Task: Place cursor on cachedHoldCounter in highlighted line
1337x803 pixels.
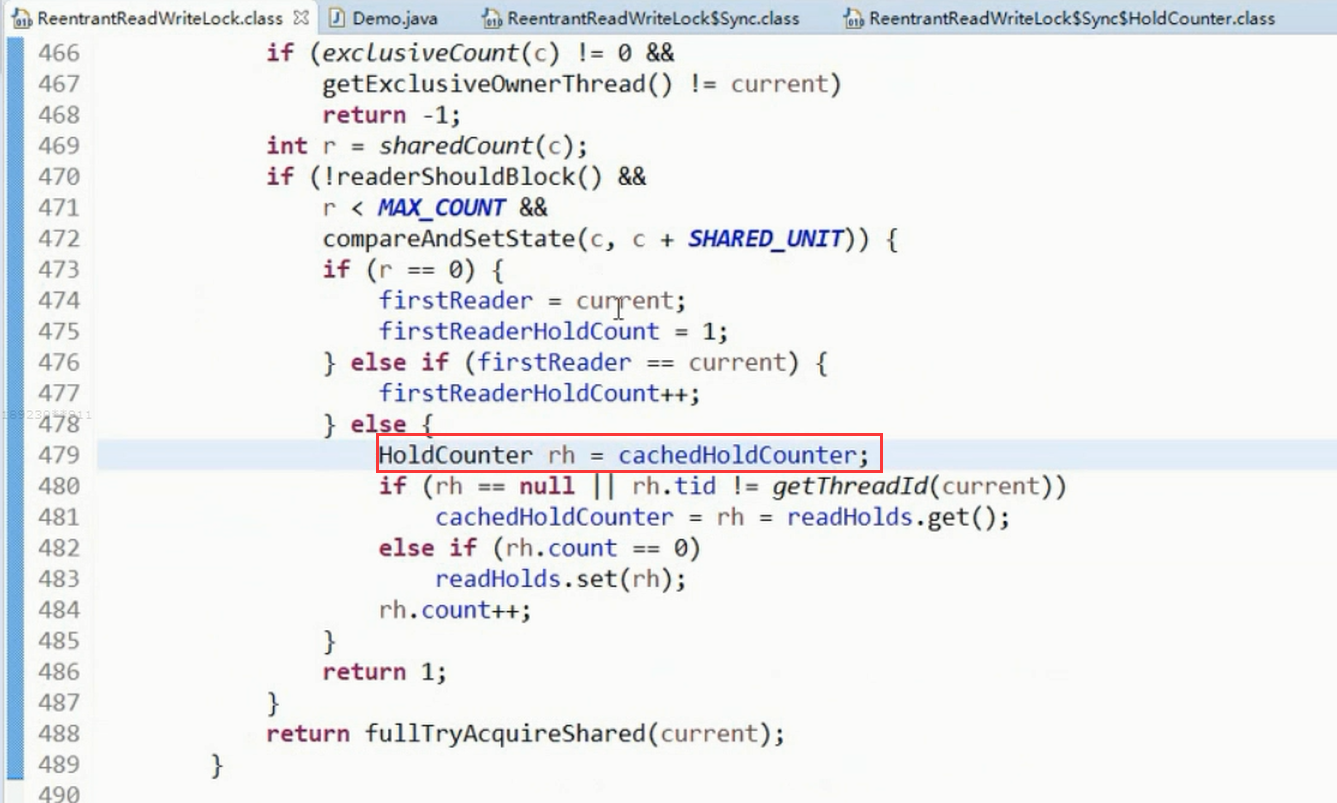Action: pos(737,455)
